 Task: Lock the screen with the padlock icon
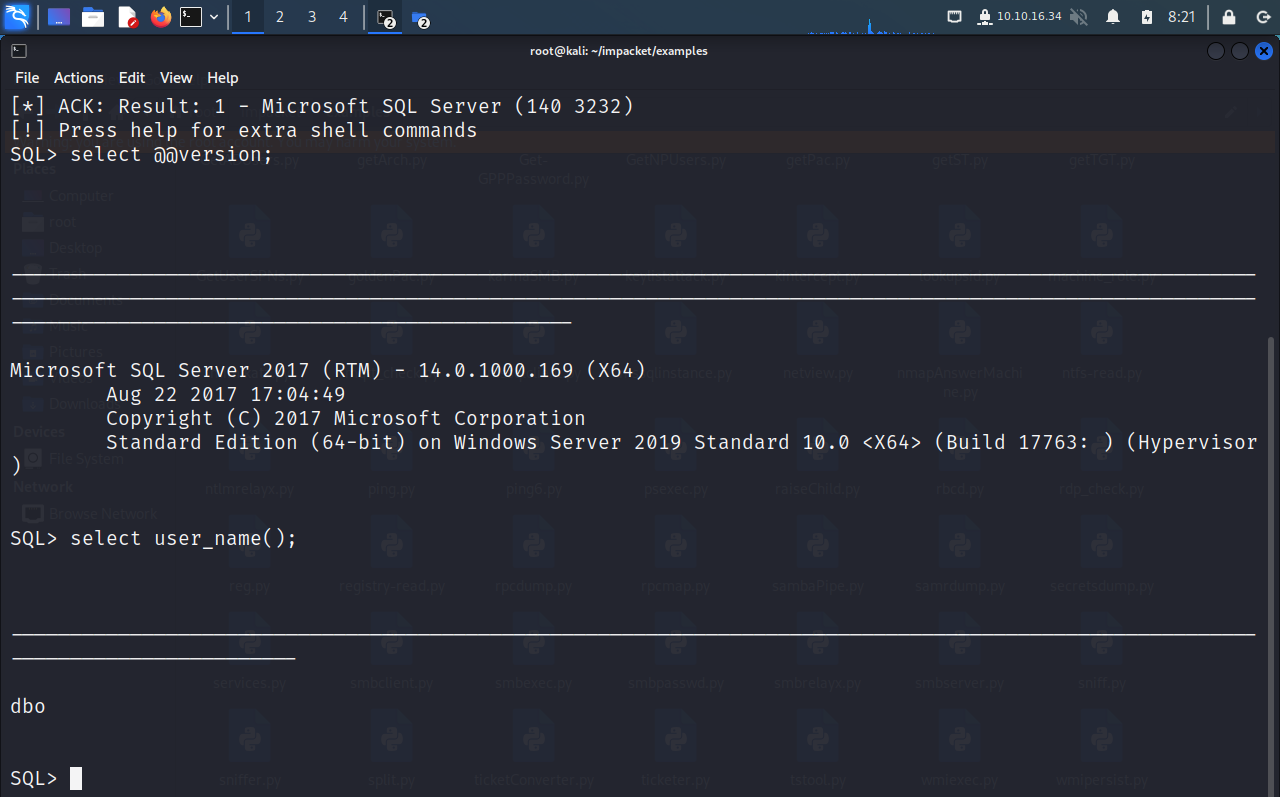(x=1229, y=17)
